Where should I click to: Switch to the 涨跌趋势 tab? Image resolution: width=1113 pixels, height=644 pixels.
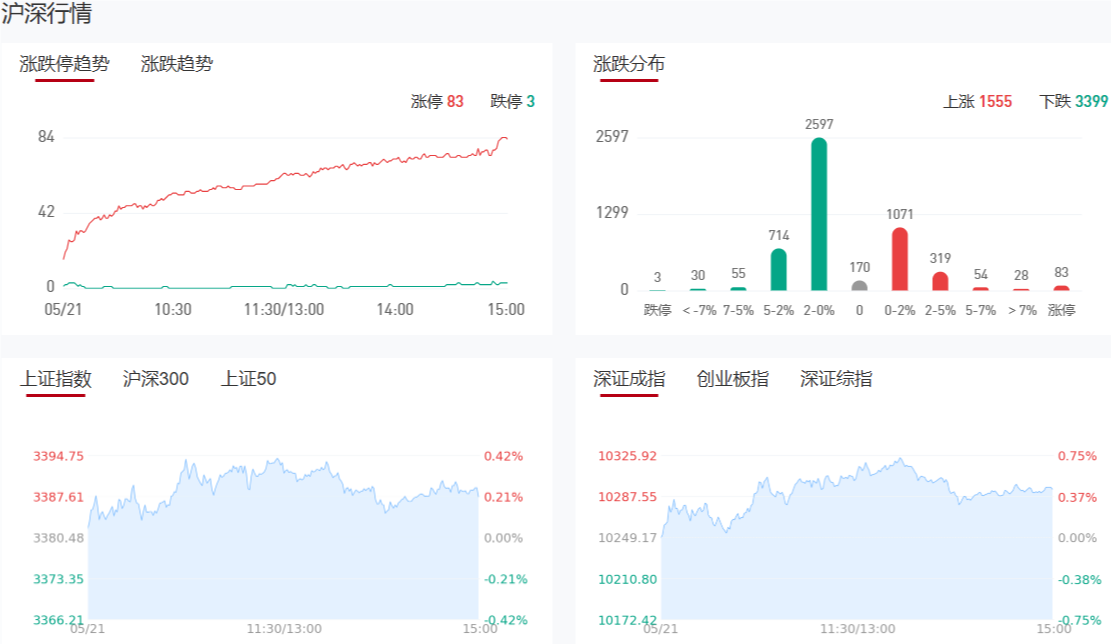[x=177, y=64]
